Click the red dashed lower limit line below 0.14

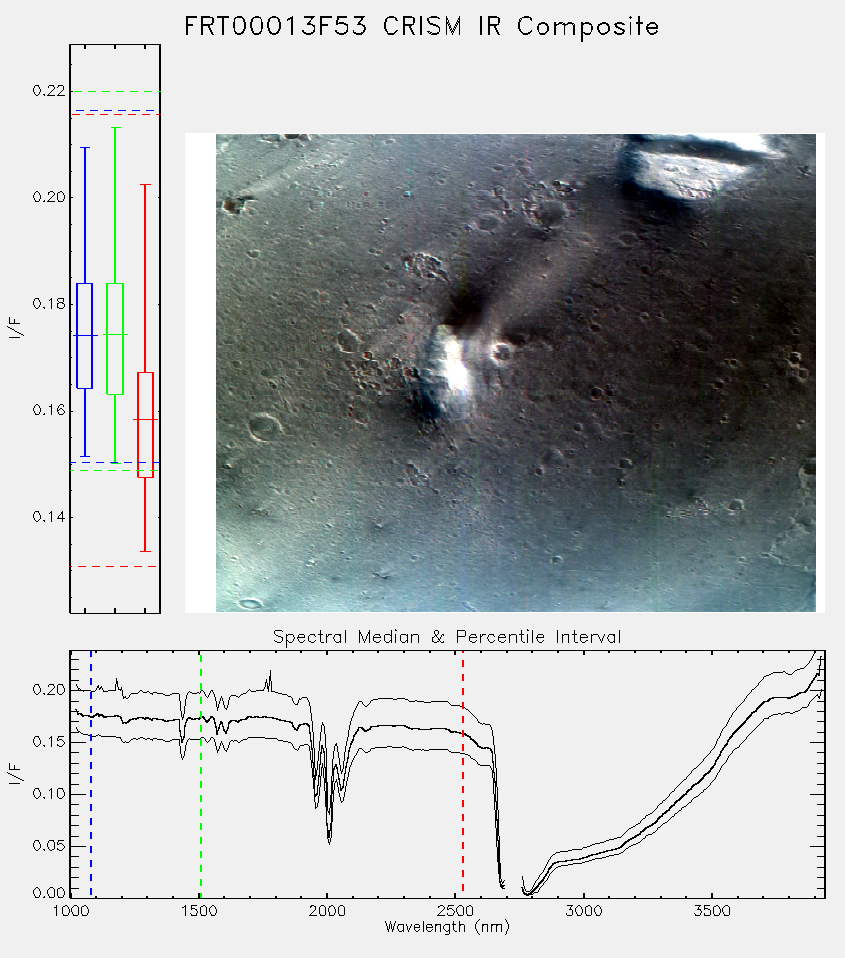[x=114, y=566]
